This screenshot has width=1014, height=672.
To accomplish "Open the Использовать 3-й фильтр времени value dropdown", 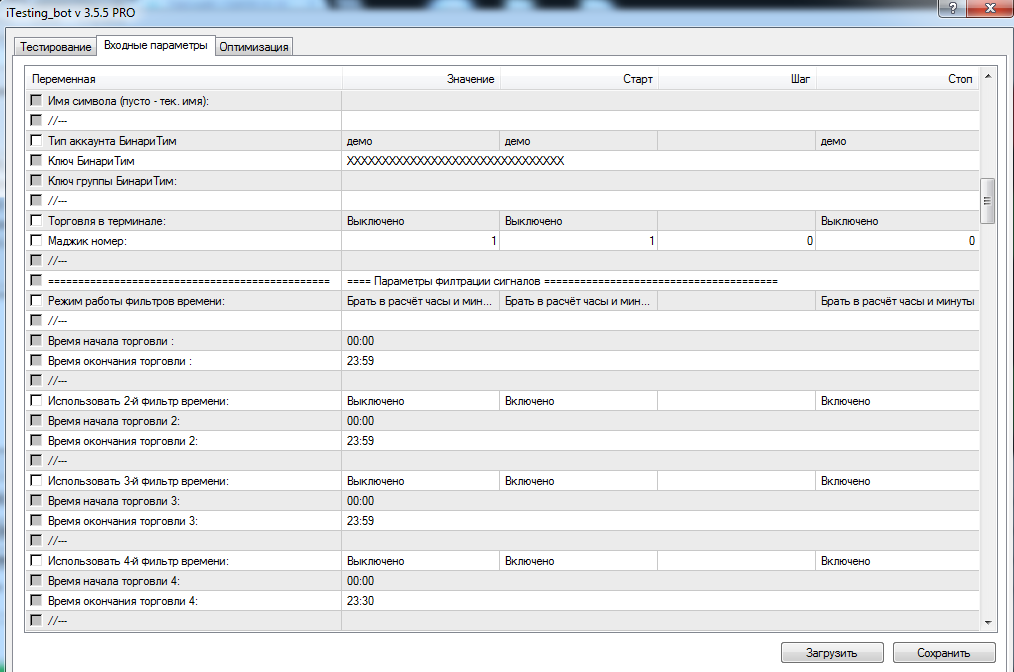I will pos(420,481).
